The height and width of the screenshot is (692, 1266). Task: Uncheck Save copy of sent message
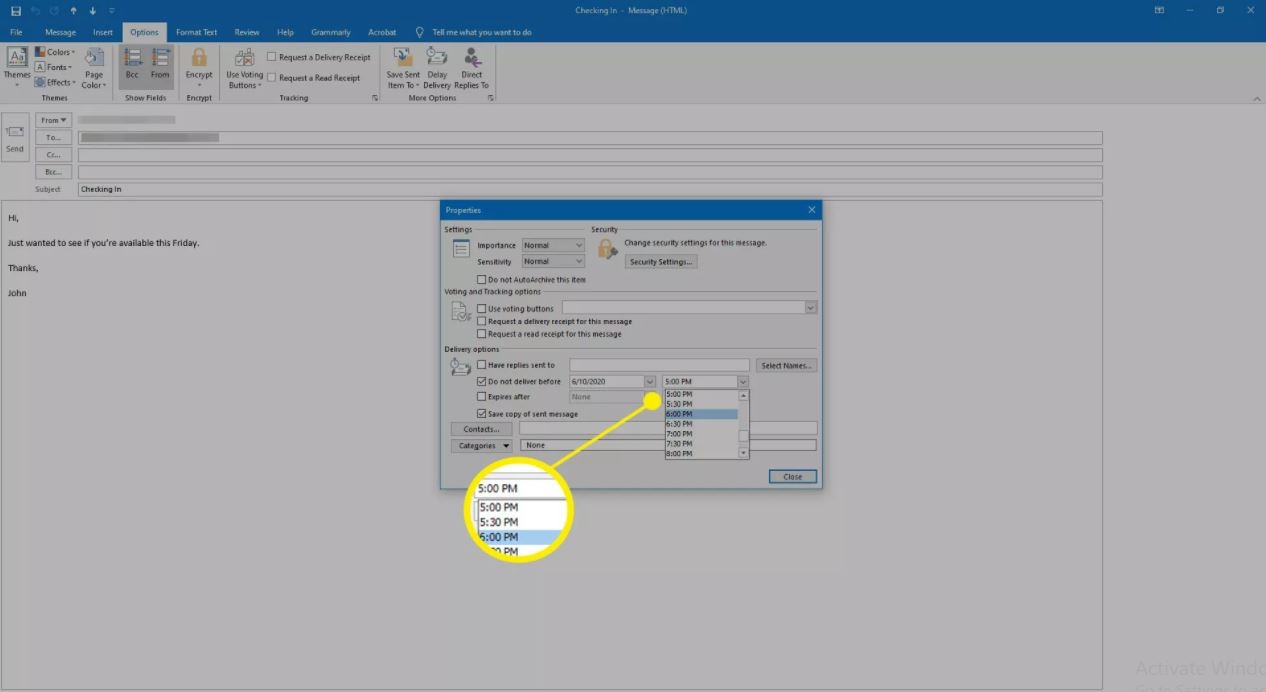tap(482, 414)
